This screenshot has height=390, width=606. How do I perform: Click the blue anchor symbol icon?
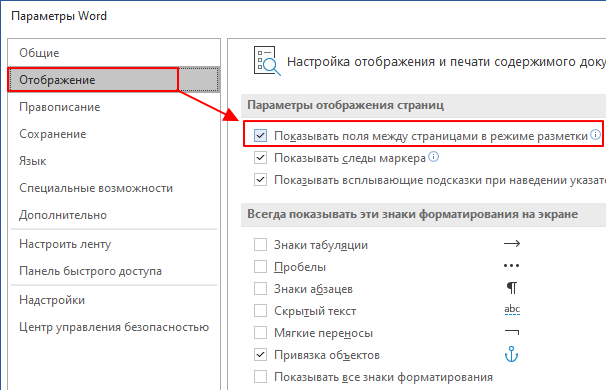(x=511, y=354)
